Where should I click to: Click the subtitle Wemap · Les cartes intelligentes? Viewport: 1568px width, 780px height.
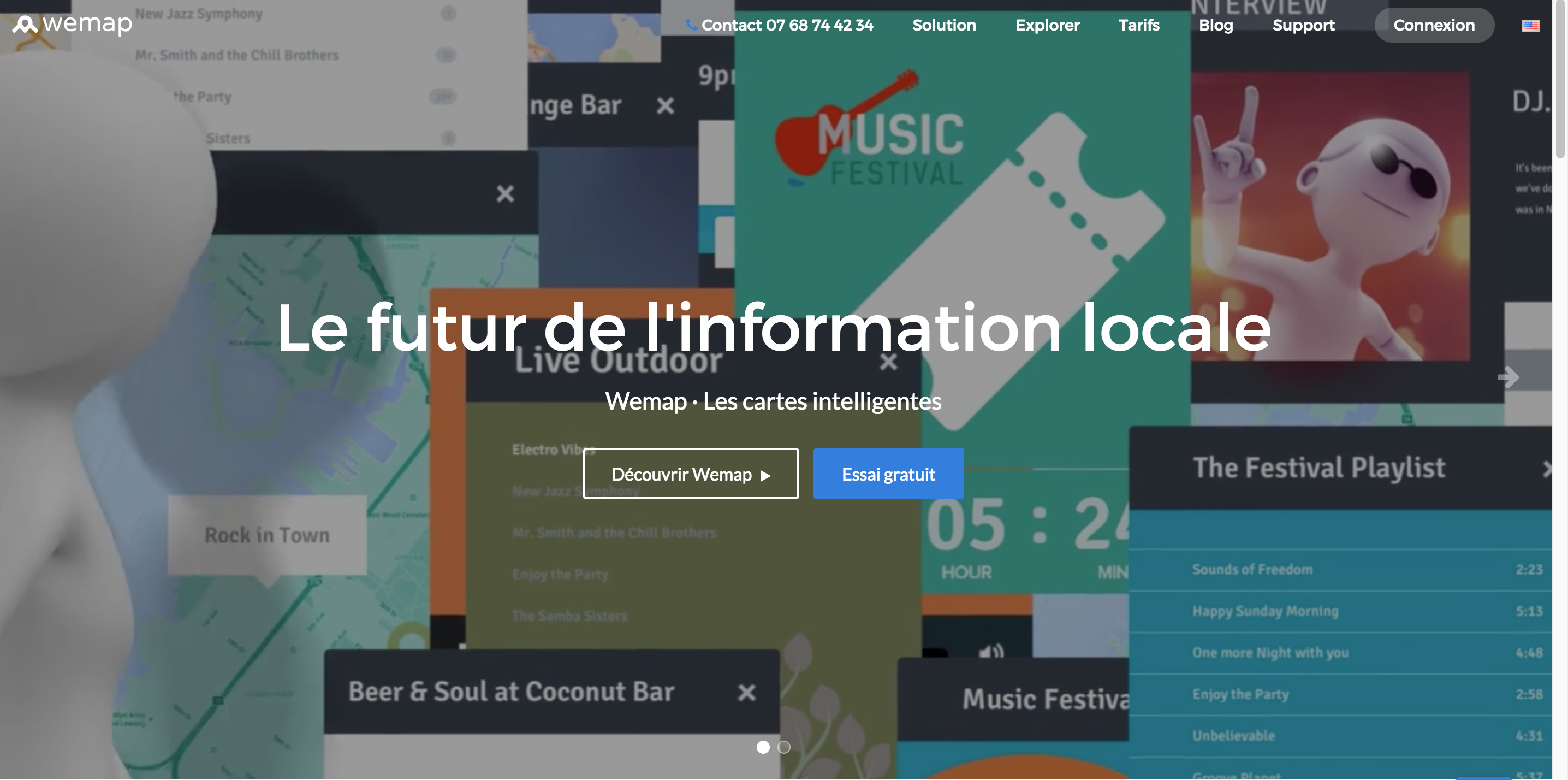click(773, 401)
